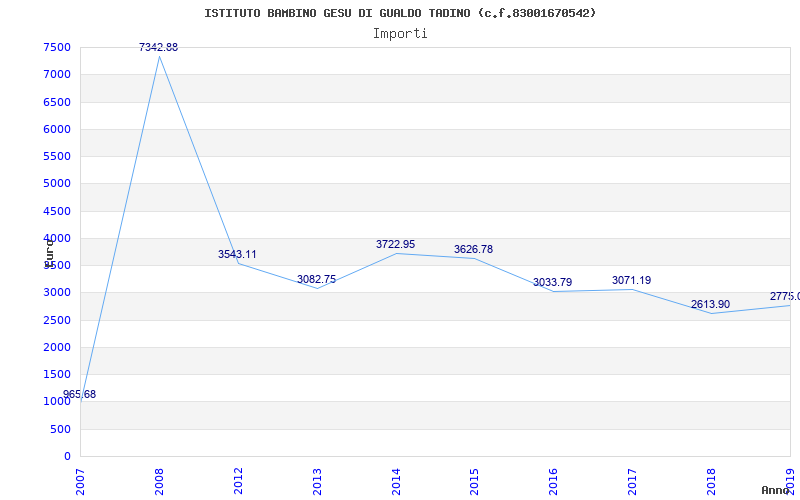
Task: Select the 2008 x-axis year label
Action: (159, 482)
